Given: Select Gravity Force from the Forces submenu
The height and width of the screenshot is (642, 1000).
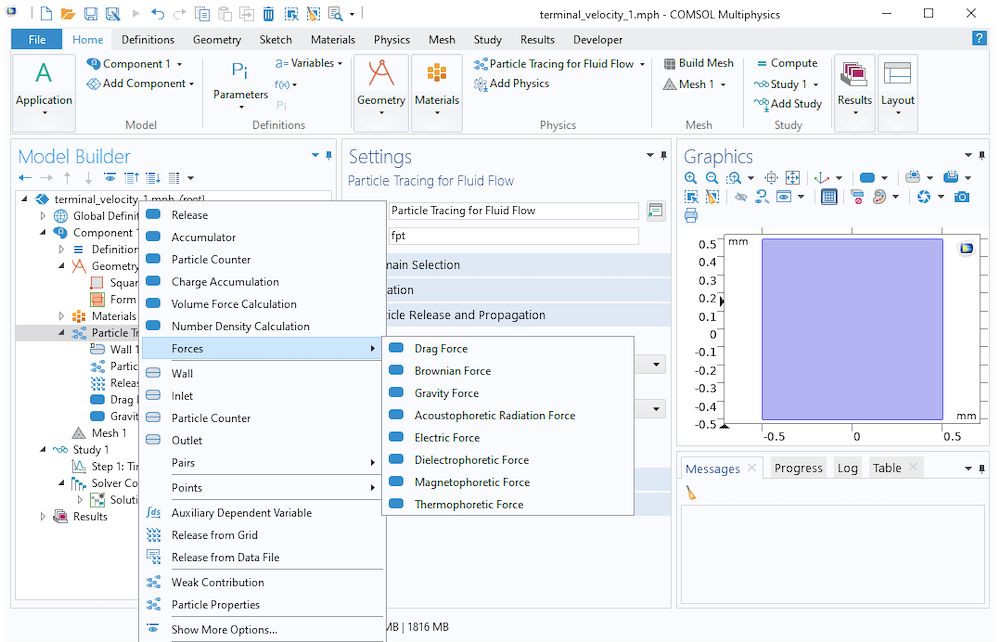Looking at the screenshot, I should [x=508, y=393].
